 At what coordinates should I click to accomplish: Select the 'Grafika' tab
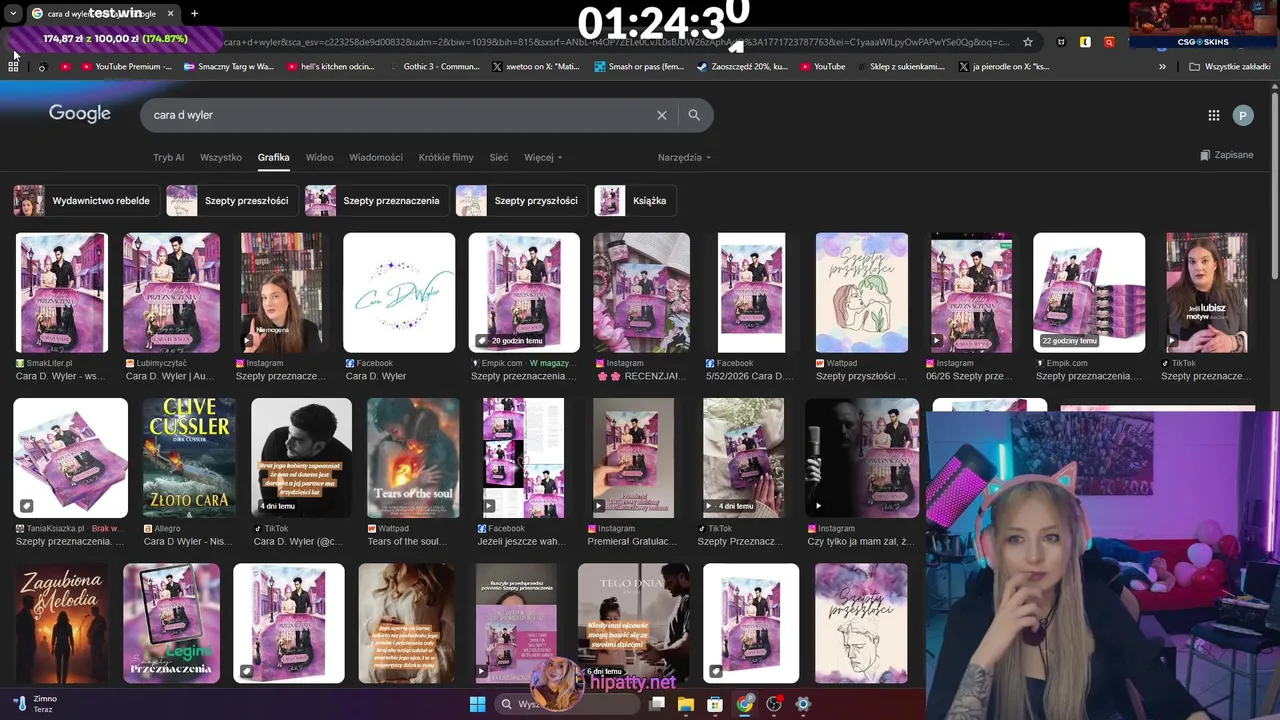coord(273,158)
